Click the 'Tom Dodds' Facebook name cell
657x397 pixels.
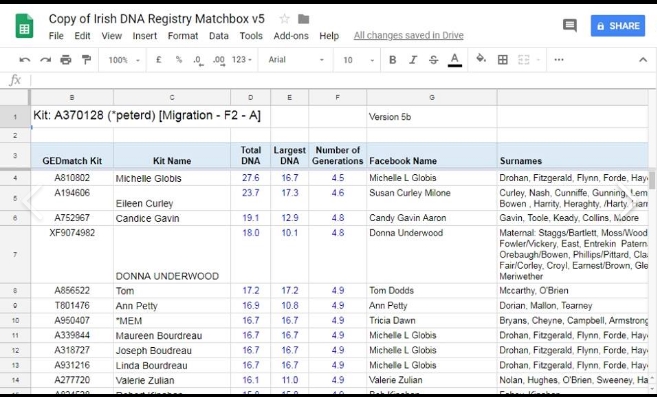[432, 291]
